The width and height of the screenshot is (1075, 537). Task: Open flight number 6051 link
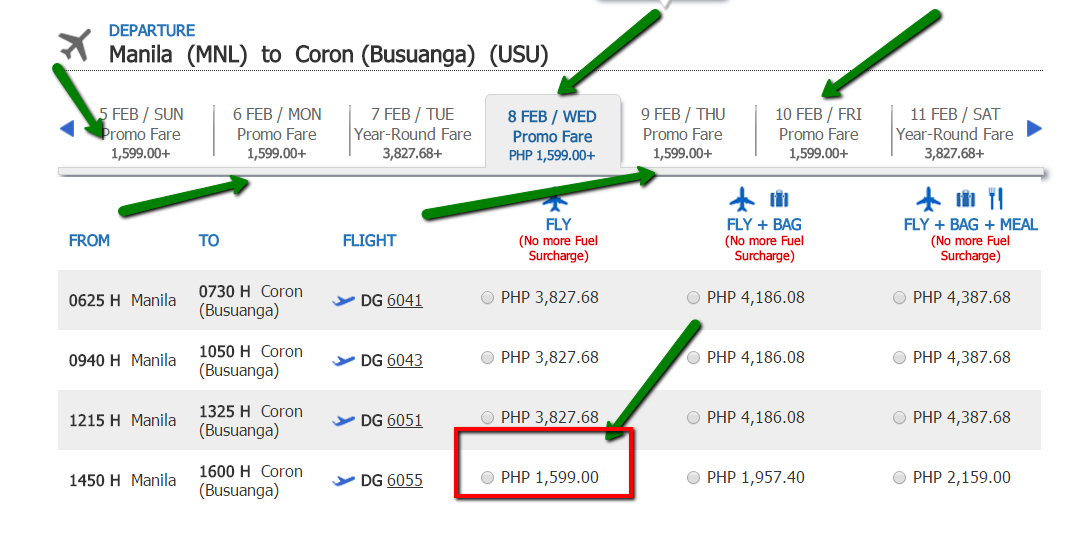404,420
